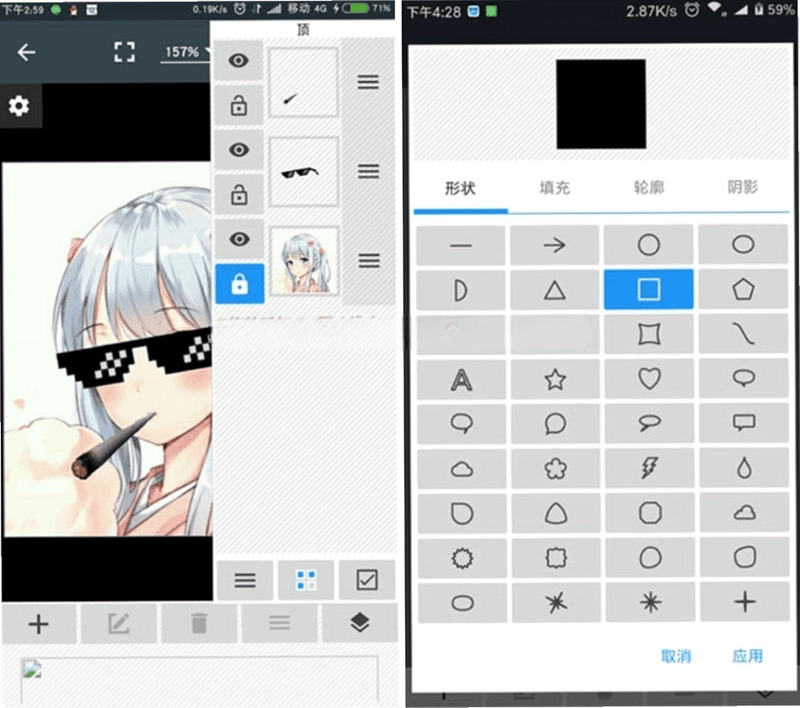Choose the lightning bolt shape
The width and height of the screenshot is (800, 708).
tap(649, 468)
